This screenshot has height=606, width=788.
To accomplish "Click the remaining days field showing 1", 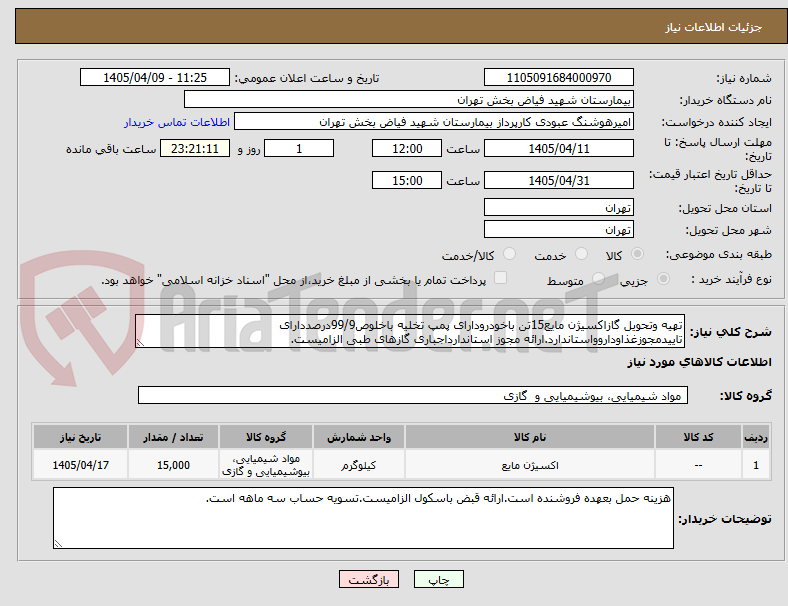I will (299, 148).
